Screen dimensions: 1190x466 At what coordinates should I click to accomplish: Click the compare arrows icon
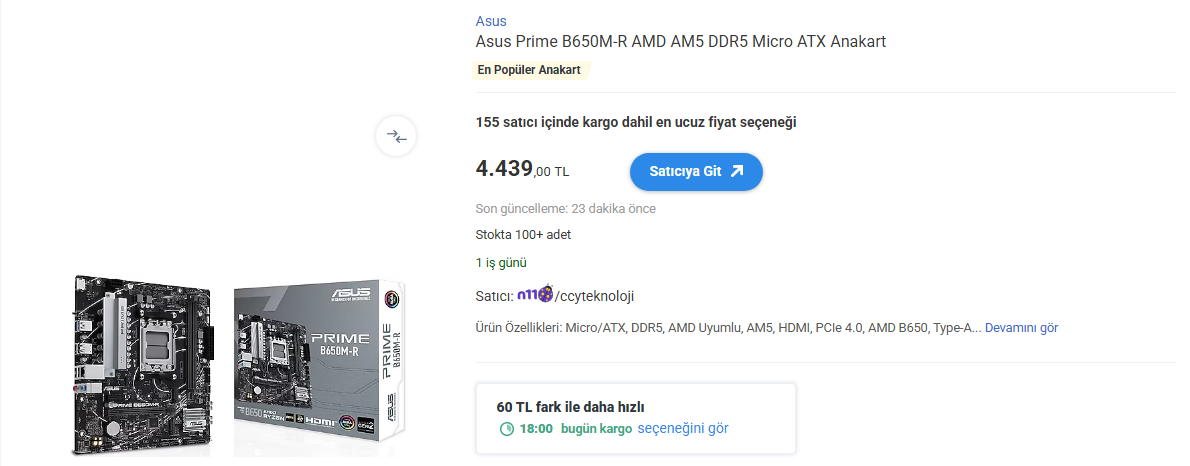tap(396, 136)
